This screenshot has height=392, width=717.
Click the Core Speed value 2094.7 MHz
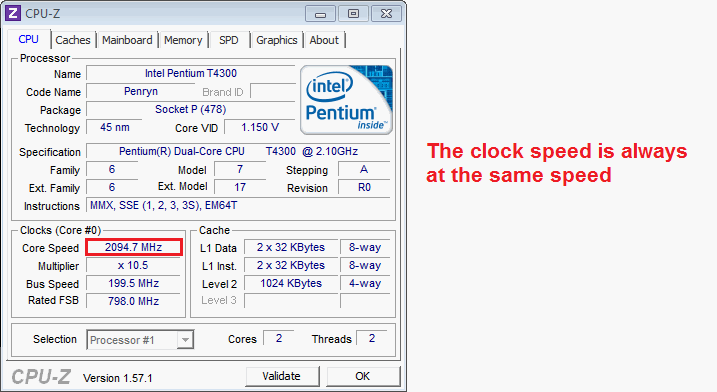(134, 247)
